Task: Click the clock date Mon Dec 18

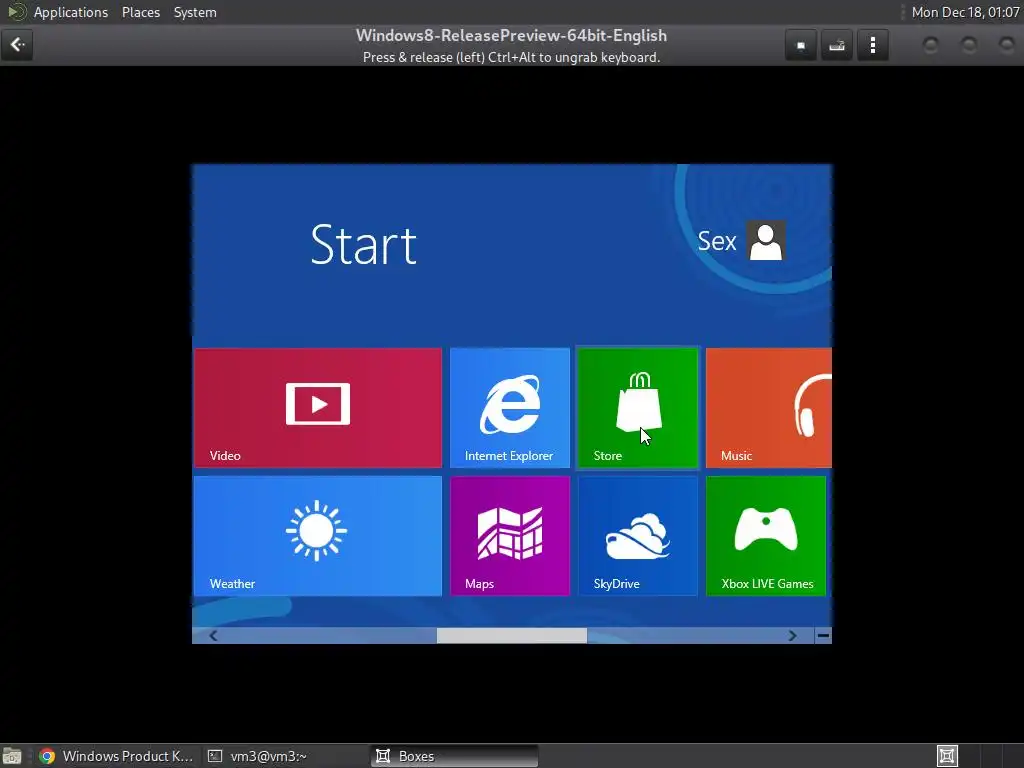Action: (x=965, y=12)
